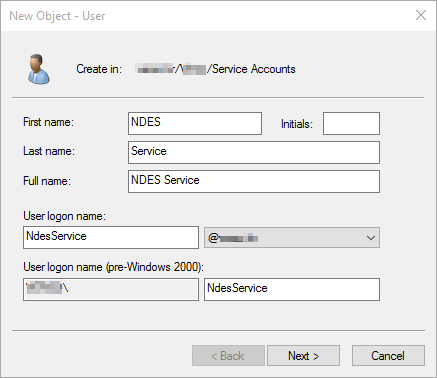Screen dimensions: 437x378
Task: Click the greyed-out < Back button
Action: (228, 356)
